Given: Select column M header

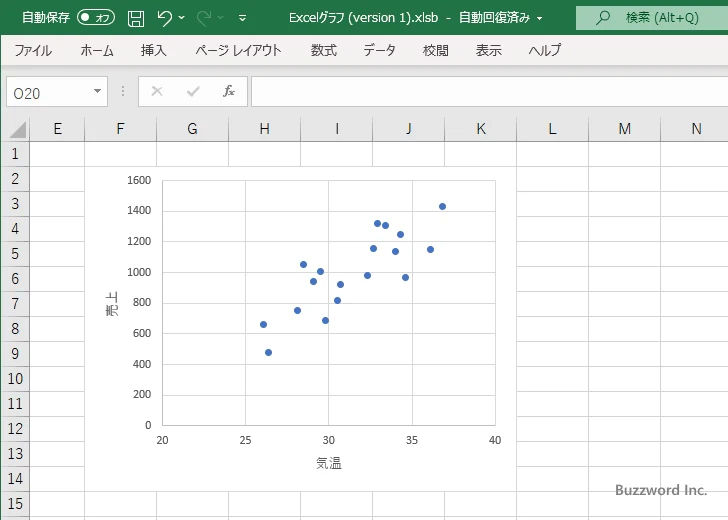Looking at the screenshot, I should [624, 129].
